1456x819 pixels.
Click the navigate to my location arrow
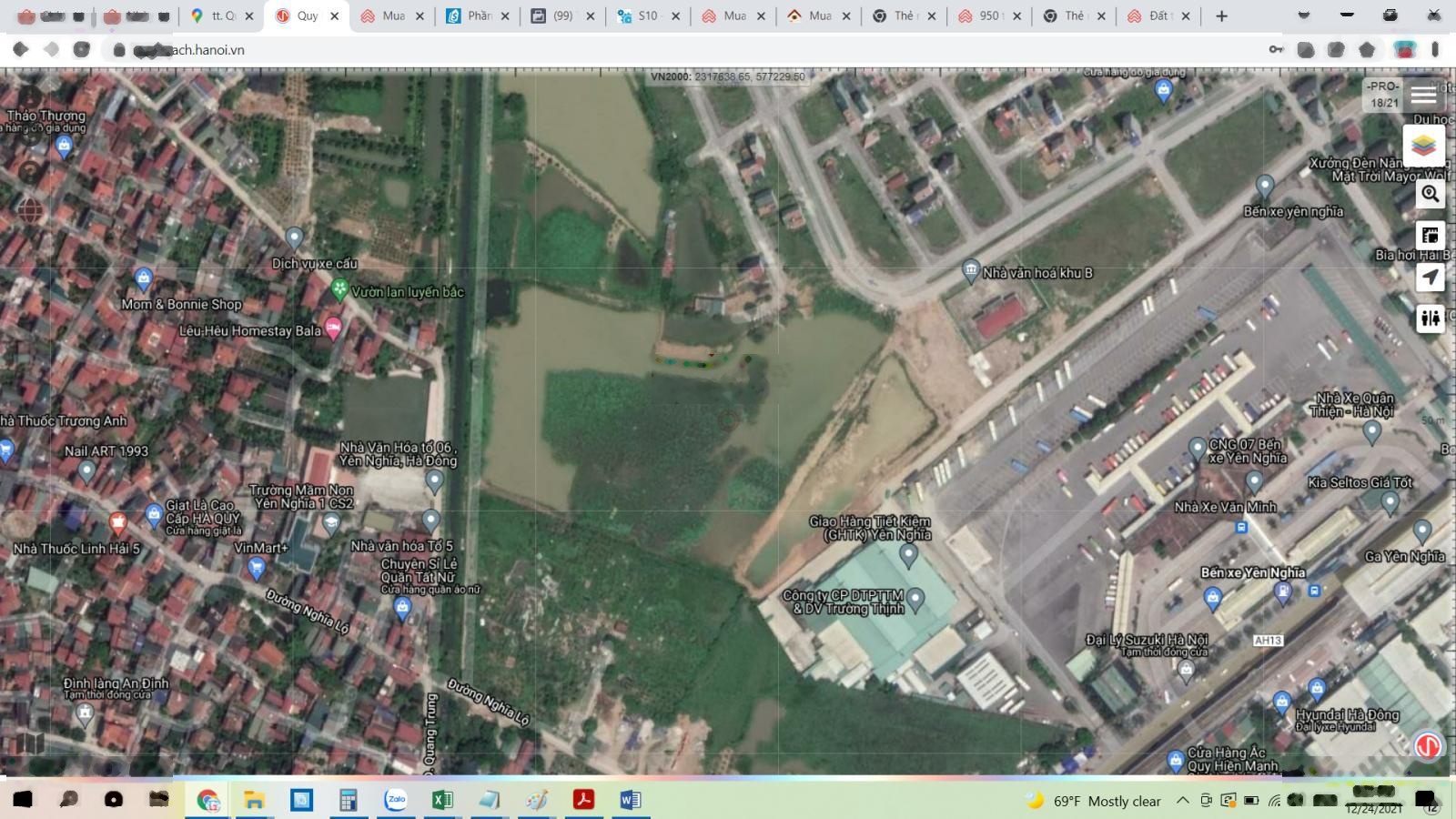(1430, 277)
